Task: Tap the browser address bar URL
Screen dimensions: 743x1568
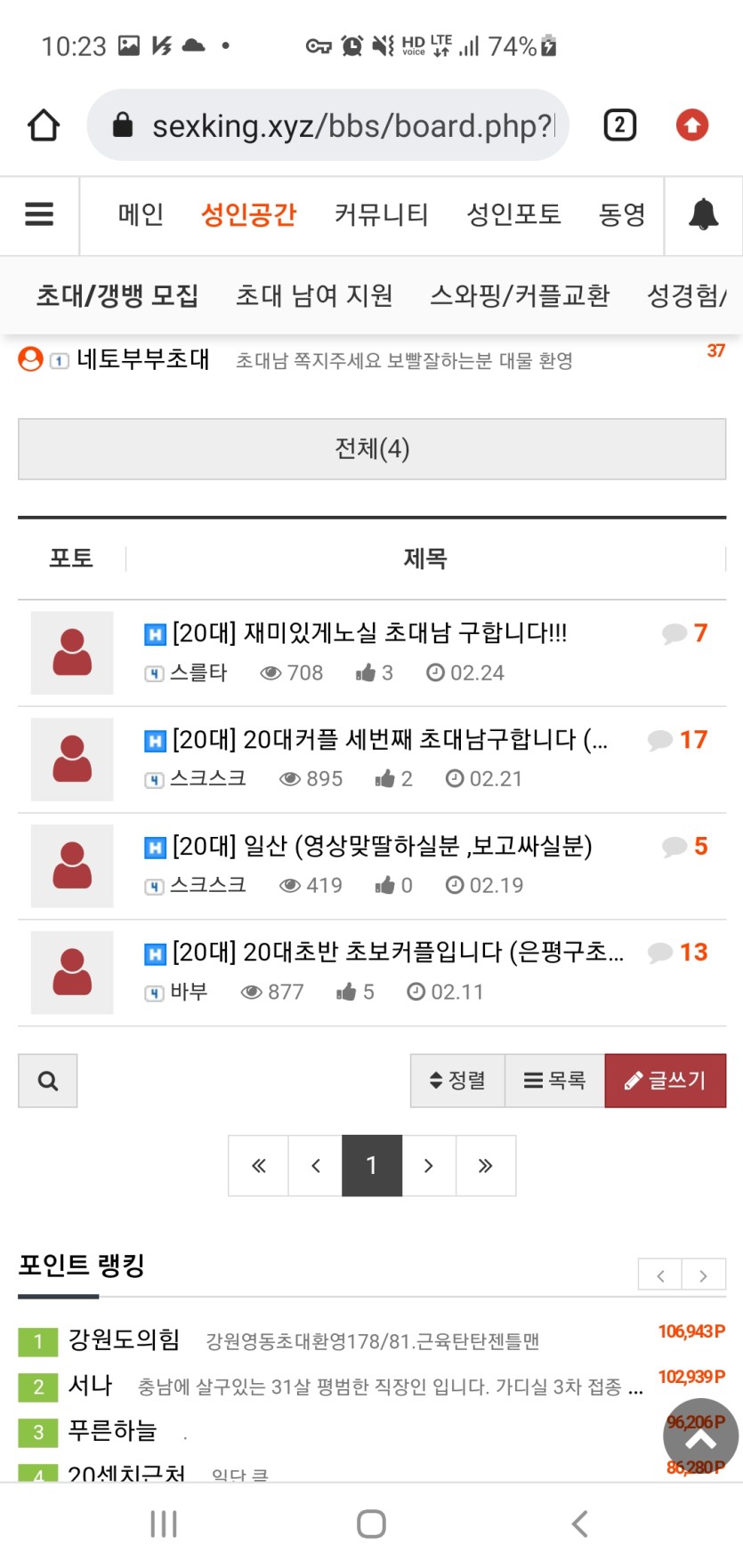Action: (x=352, y=126)
